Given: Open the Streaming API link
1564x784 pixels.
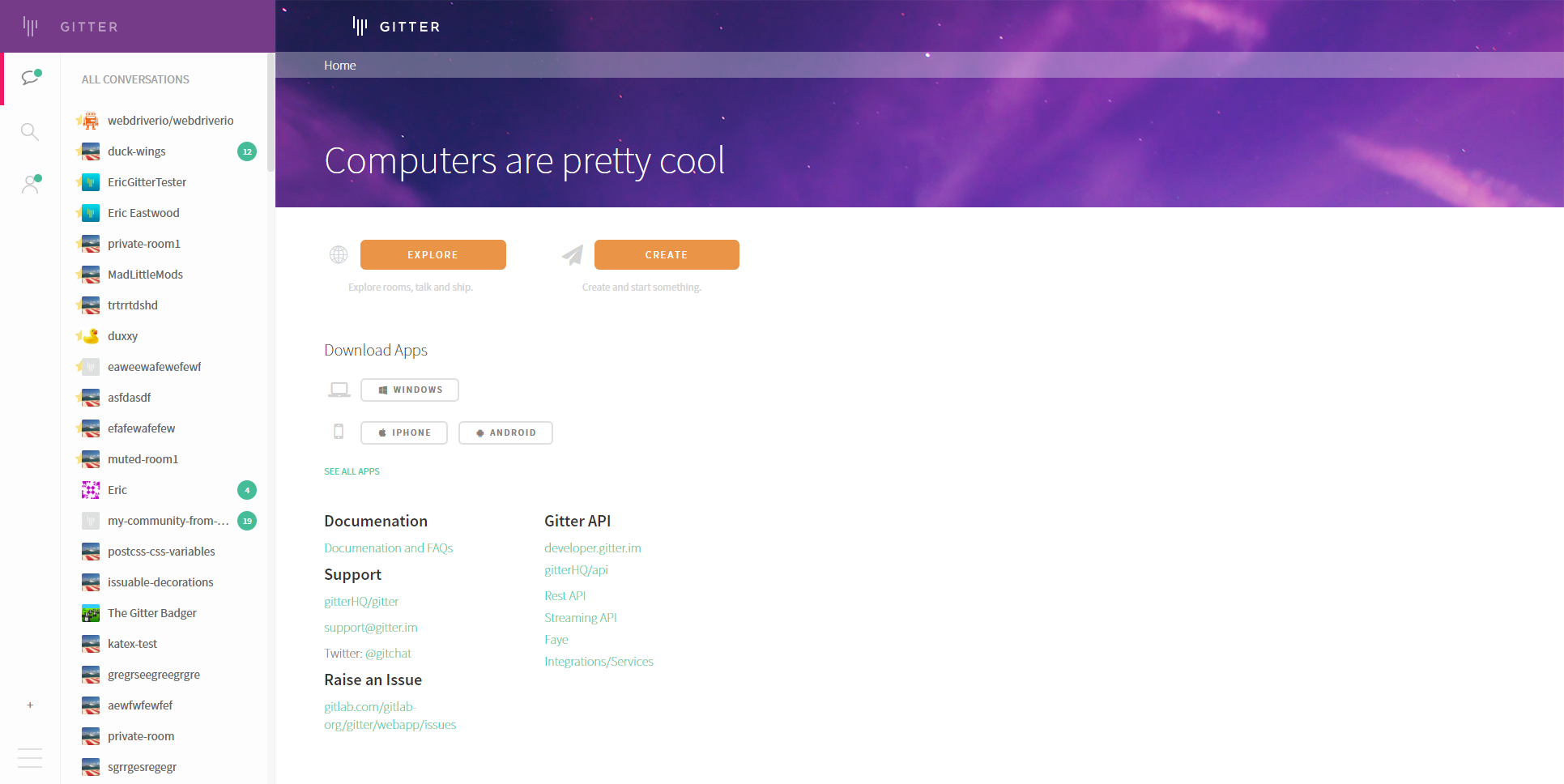Looking at the screenshot, I should click(581, 618).
